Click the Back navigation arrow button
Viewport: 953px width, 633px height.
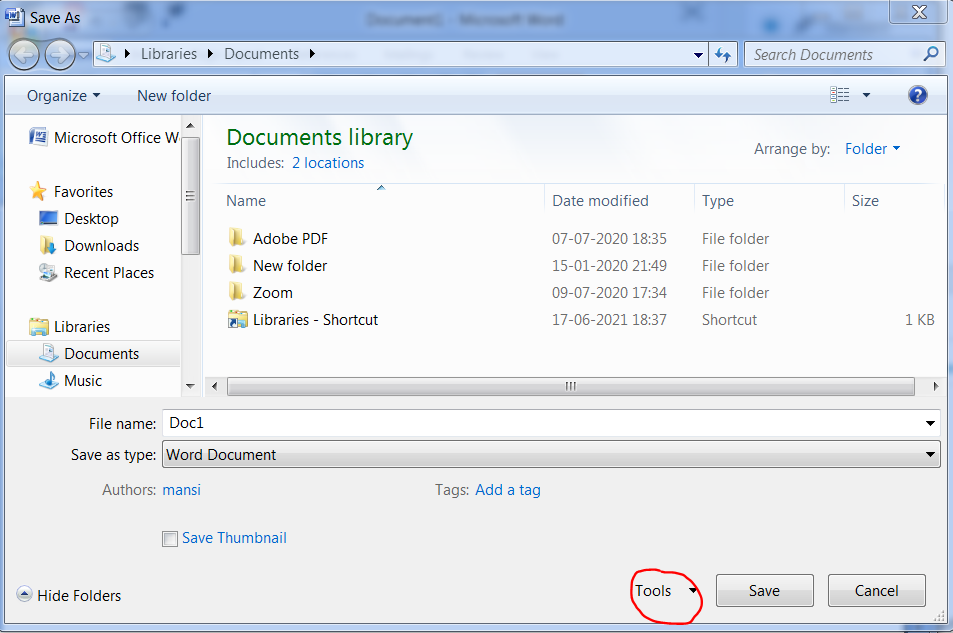pyautogui.click(x=24, y=54)
